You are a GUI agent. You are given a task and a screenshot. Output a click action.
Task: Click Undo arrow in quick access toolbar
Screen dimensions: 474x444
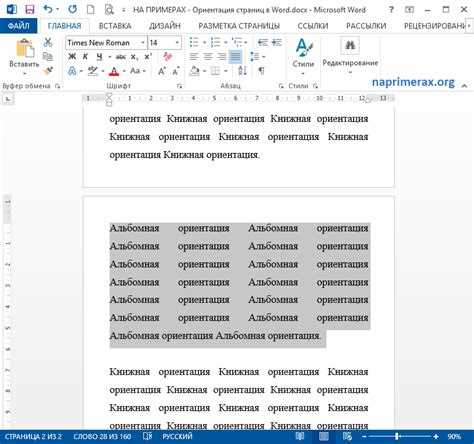pyautogui.click(x=48, y=9)
